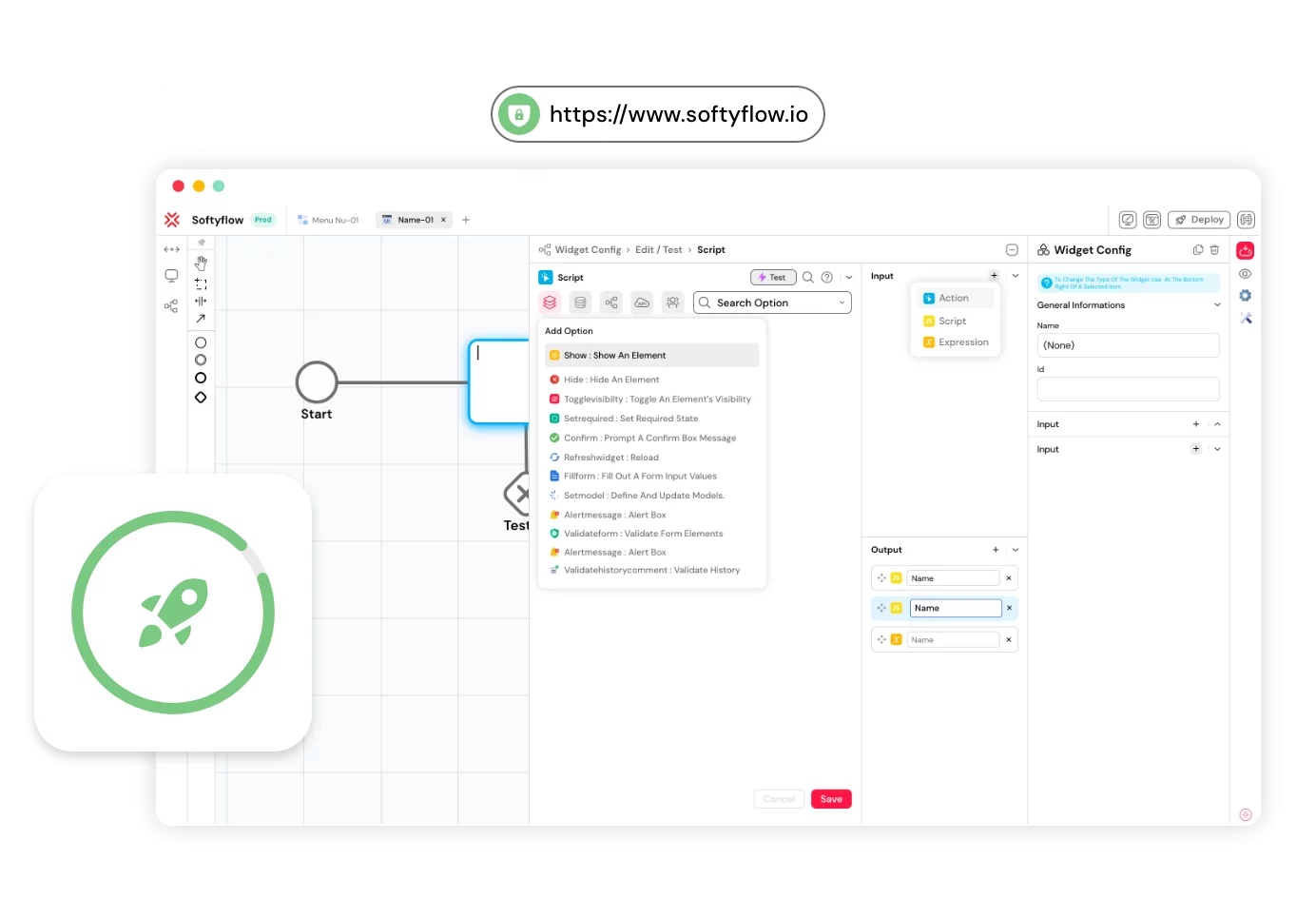Add a diamond gateway shape from palette
Screen dimensions: 1316x898
(x=201, y=398)
